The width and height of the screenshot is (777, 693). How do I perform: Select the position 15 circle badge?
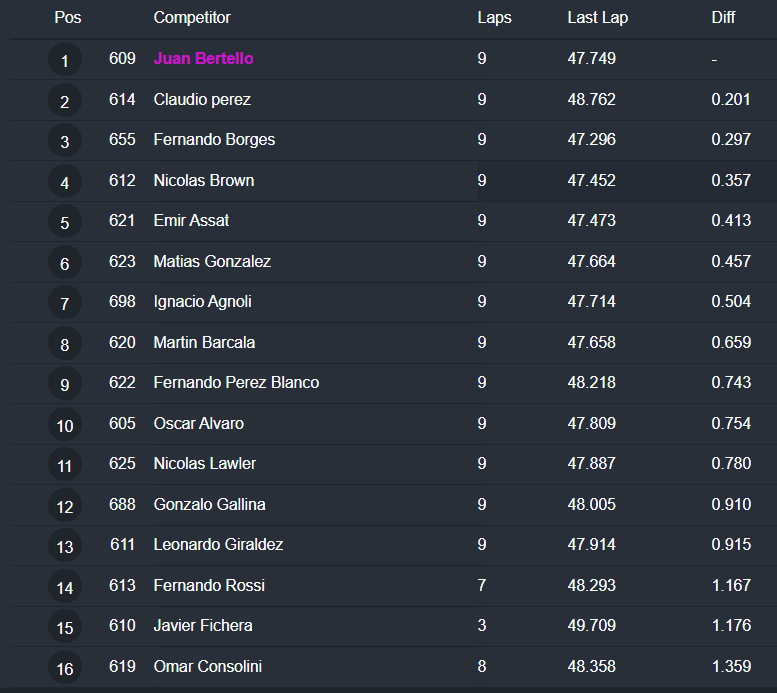tap(65, 627)
